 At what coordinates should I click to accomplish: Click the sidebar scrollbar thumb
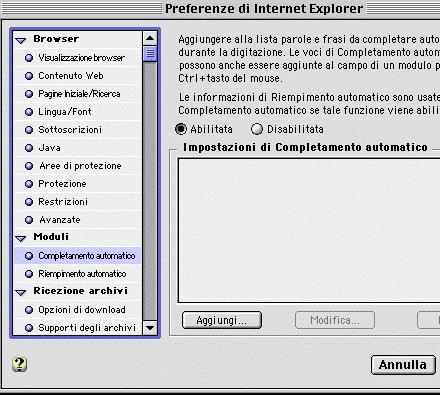point(150,53)
